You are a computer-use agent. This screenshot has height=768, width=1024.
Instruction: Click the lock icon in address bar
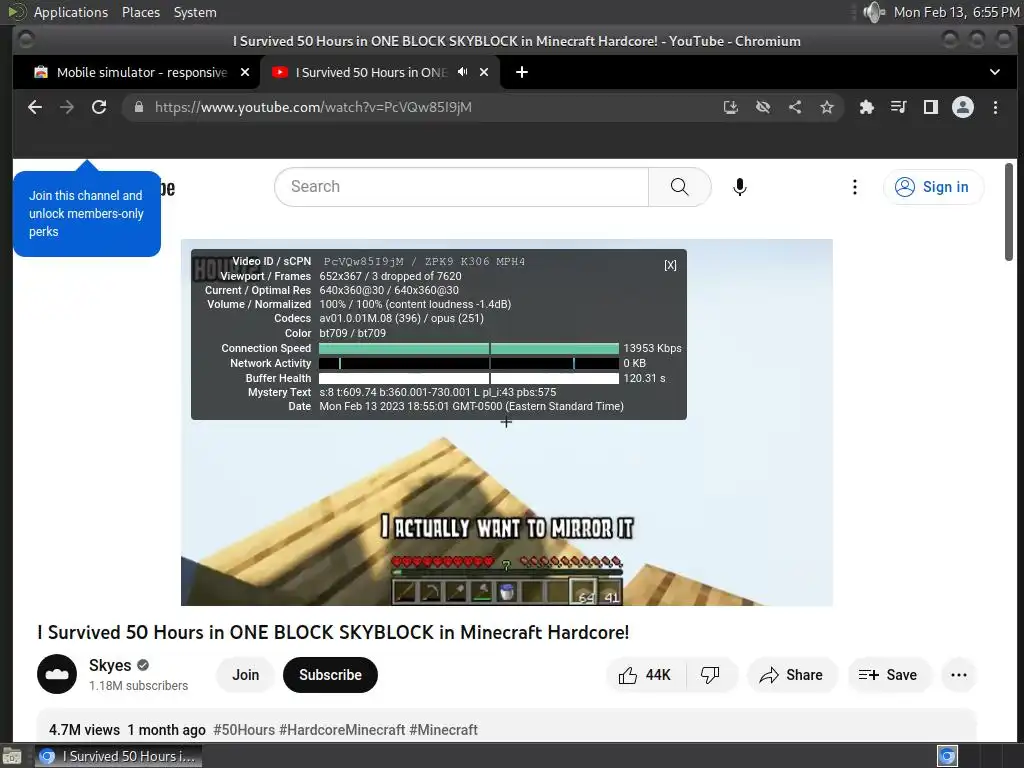click(138, 107)
